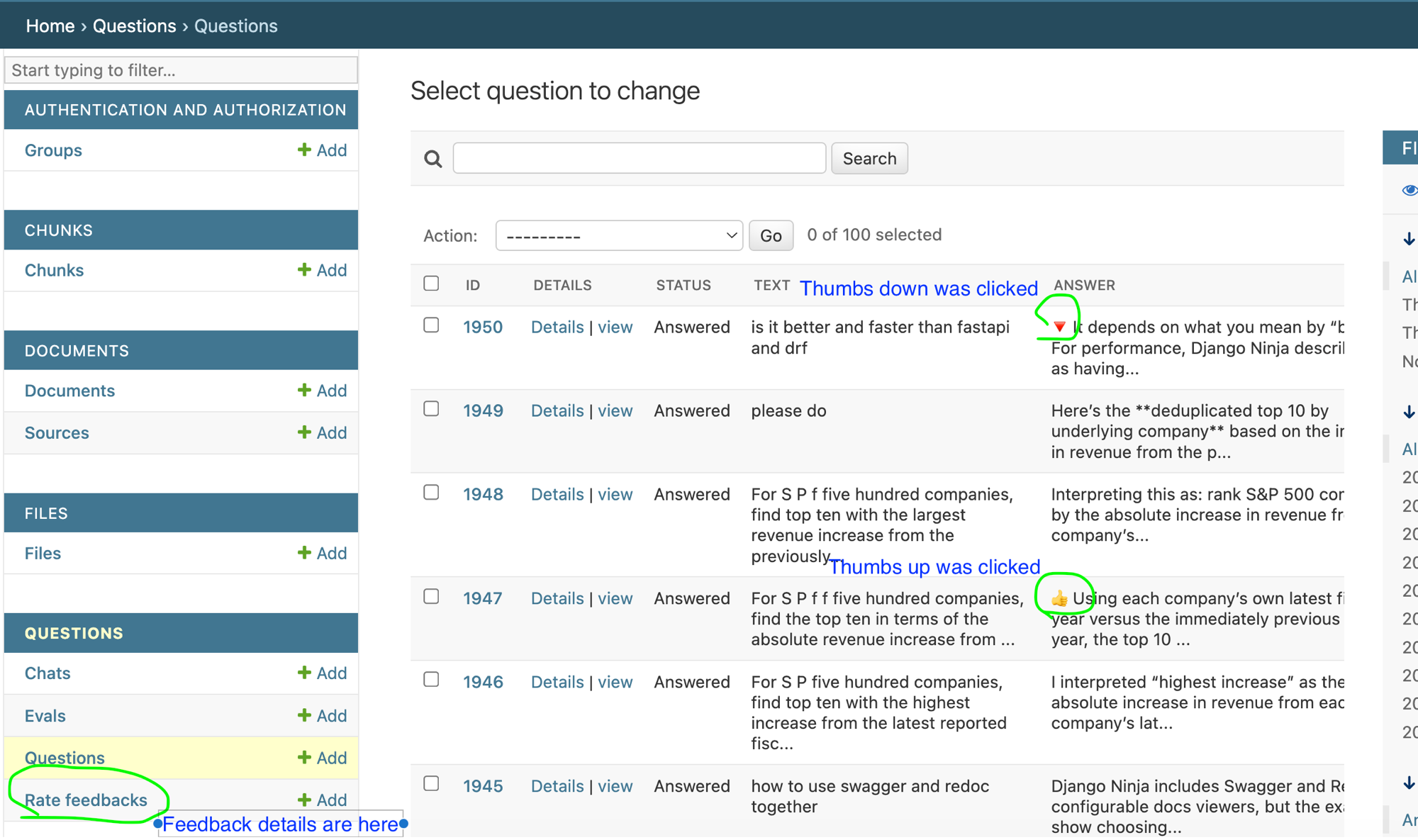This screenshot has height=840, width=1418.
Task: Click the search magnifier icon
Action: coord(433,159)
